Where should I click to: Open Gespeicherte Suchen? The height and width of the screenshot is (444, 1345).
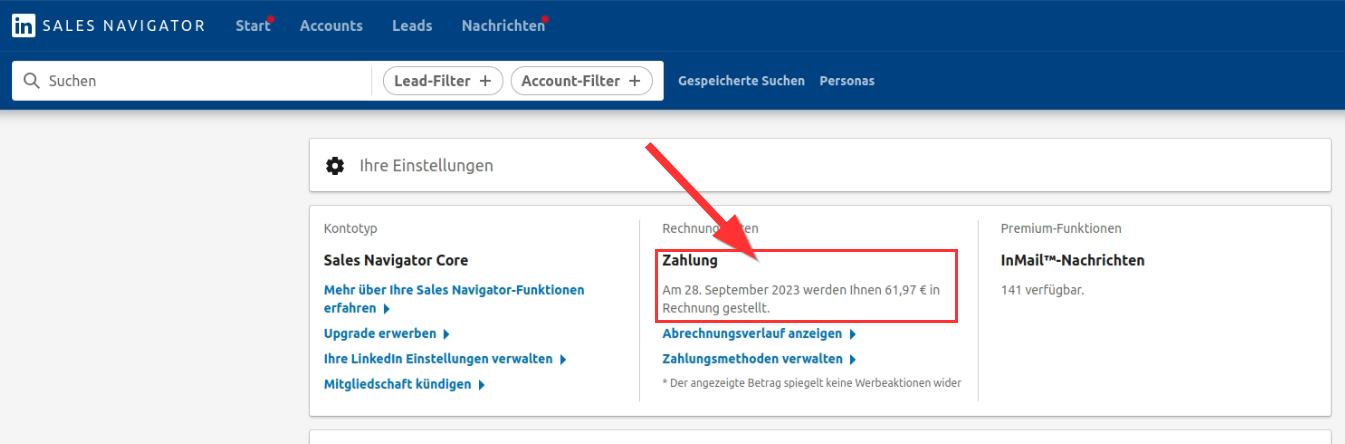pyautogui.click(x=741, y=81)
